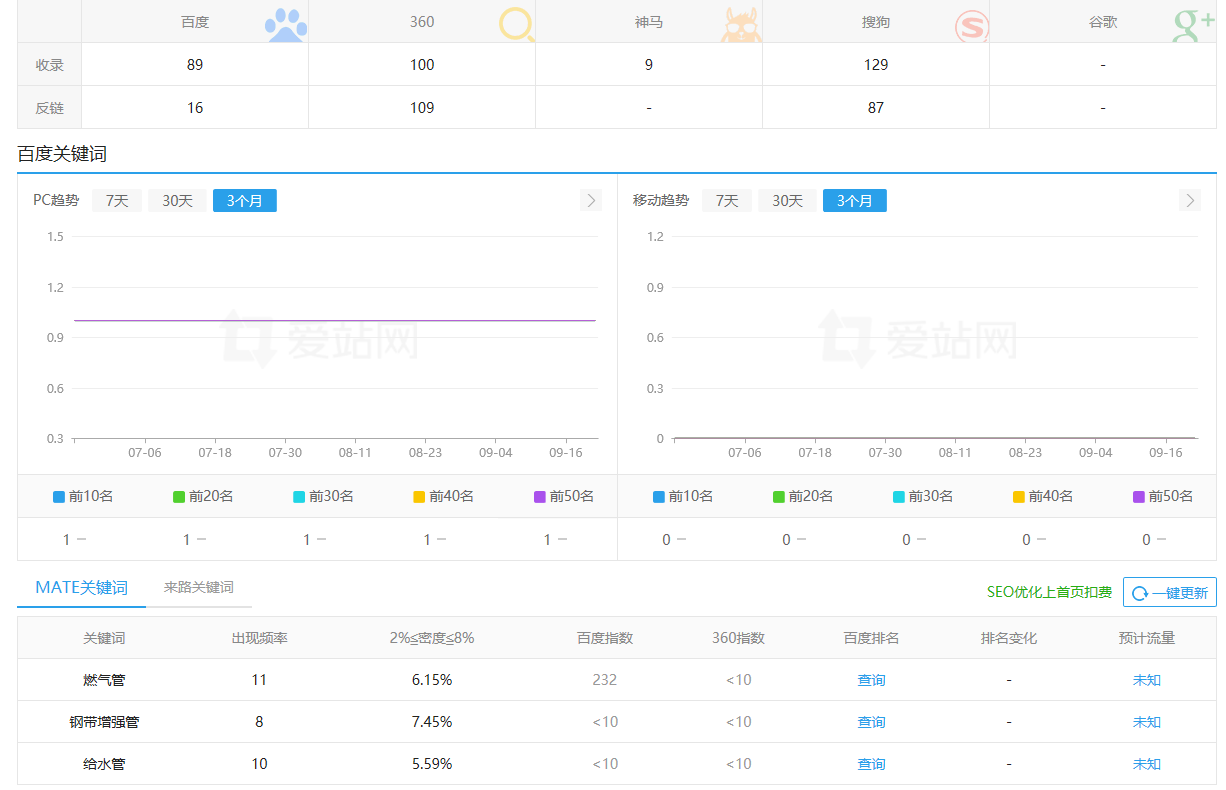Click the Sogou S logo icon
The image size is (1226, 790).
[x=971, y=26]
